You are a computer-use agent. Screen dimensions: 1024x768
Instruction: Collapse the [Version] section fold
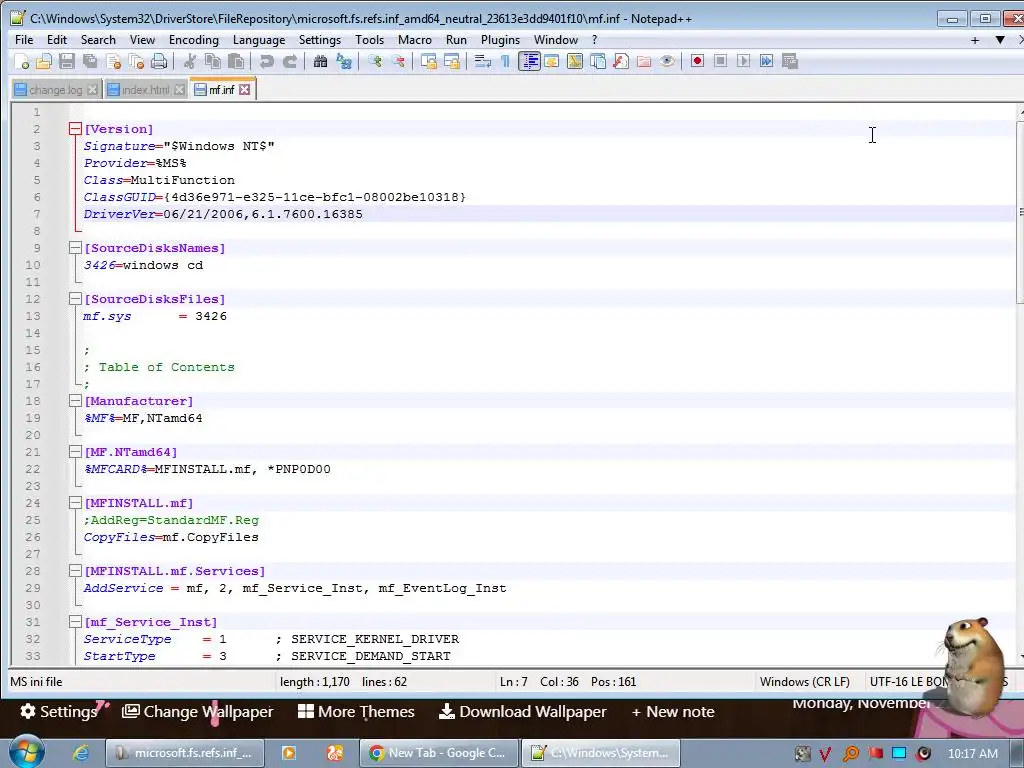75,129
